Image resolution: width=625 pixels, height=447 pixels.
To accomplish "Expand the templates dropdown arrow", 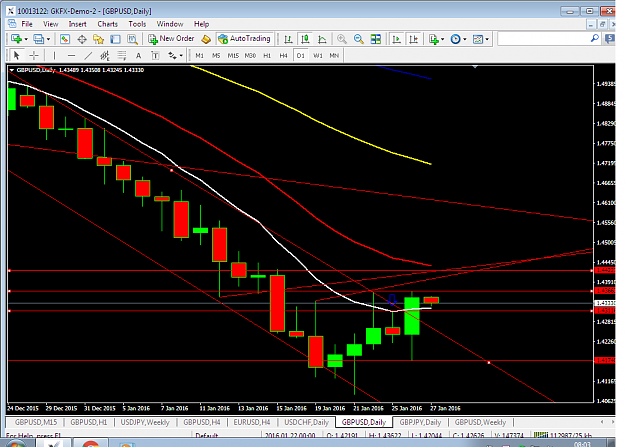I will point(487,39).
